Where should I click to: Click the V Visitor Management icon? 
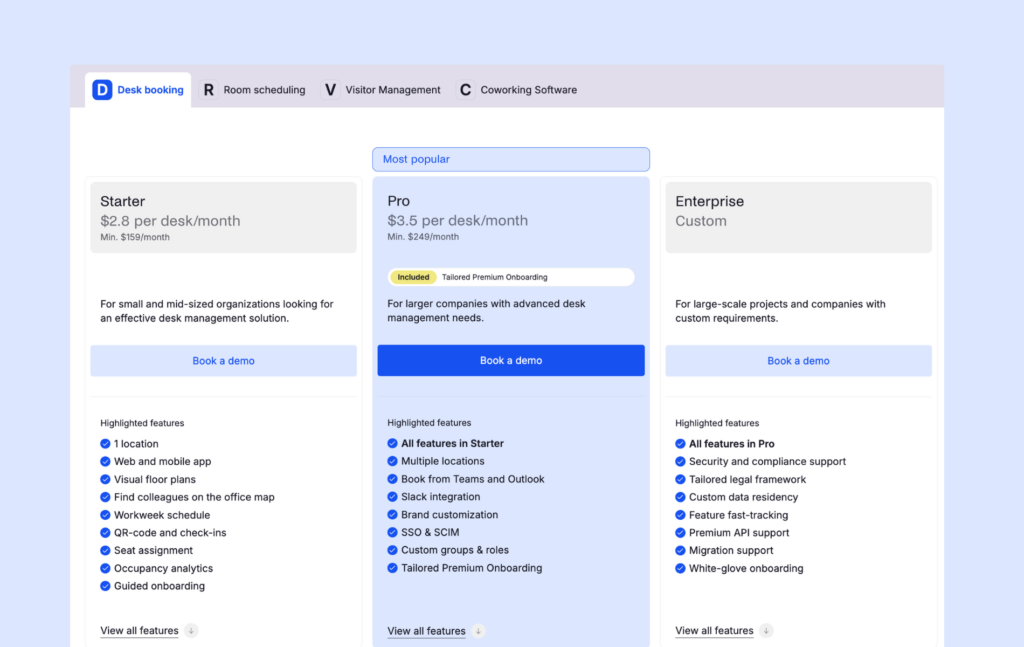coord(330,90)
